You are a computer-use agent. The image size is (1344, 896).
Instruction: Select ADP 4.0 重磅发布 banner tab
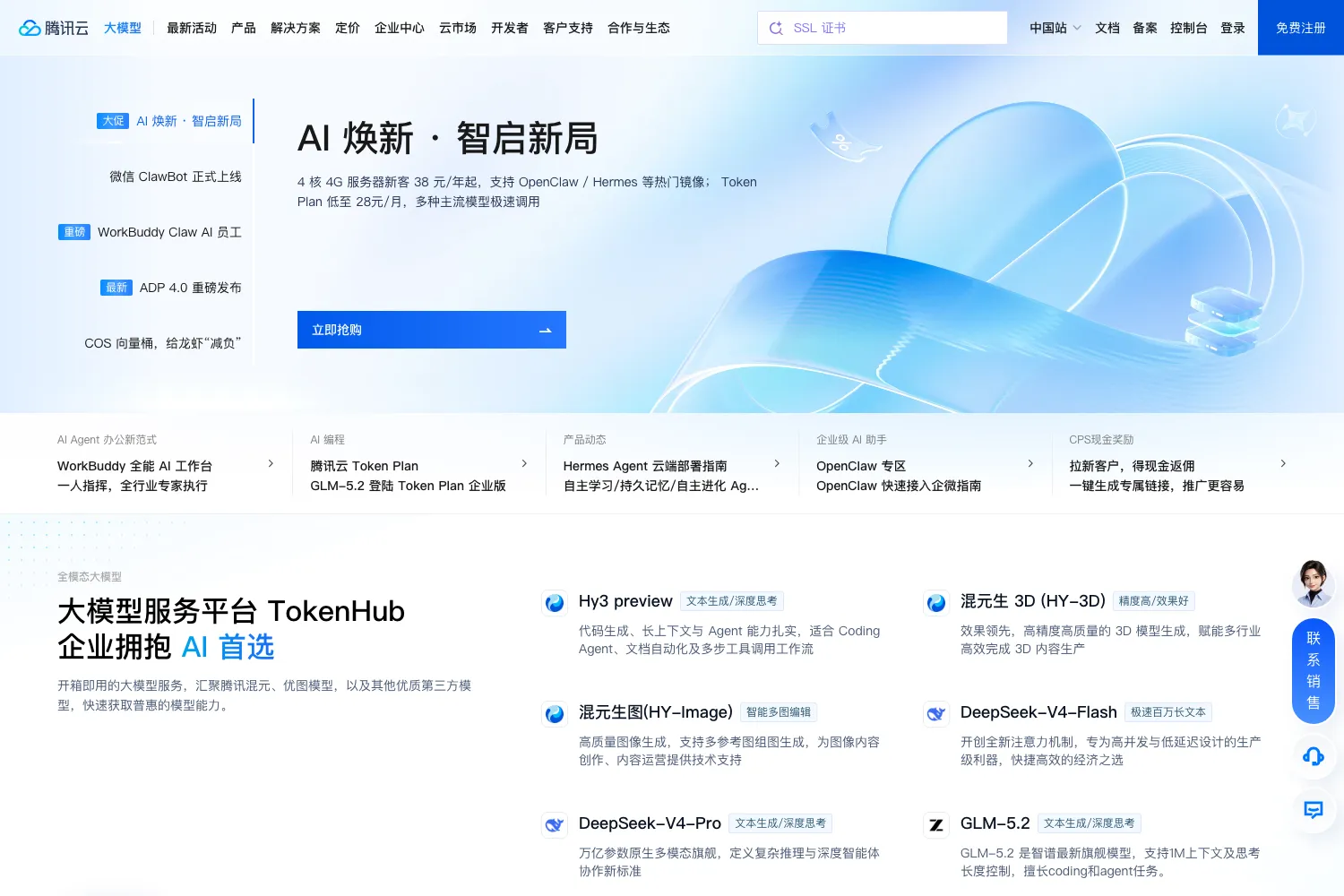tap(171, 288)
